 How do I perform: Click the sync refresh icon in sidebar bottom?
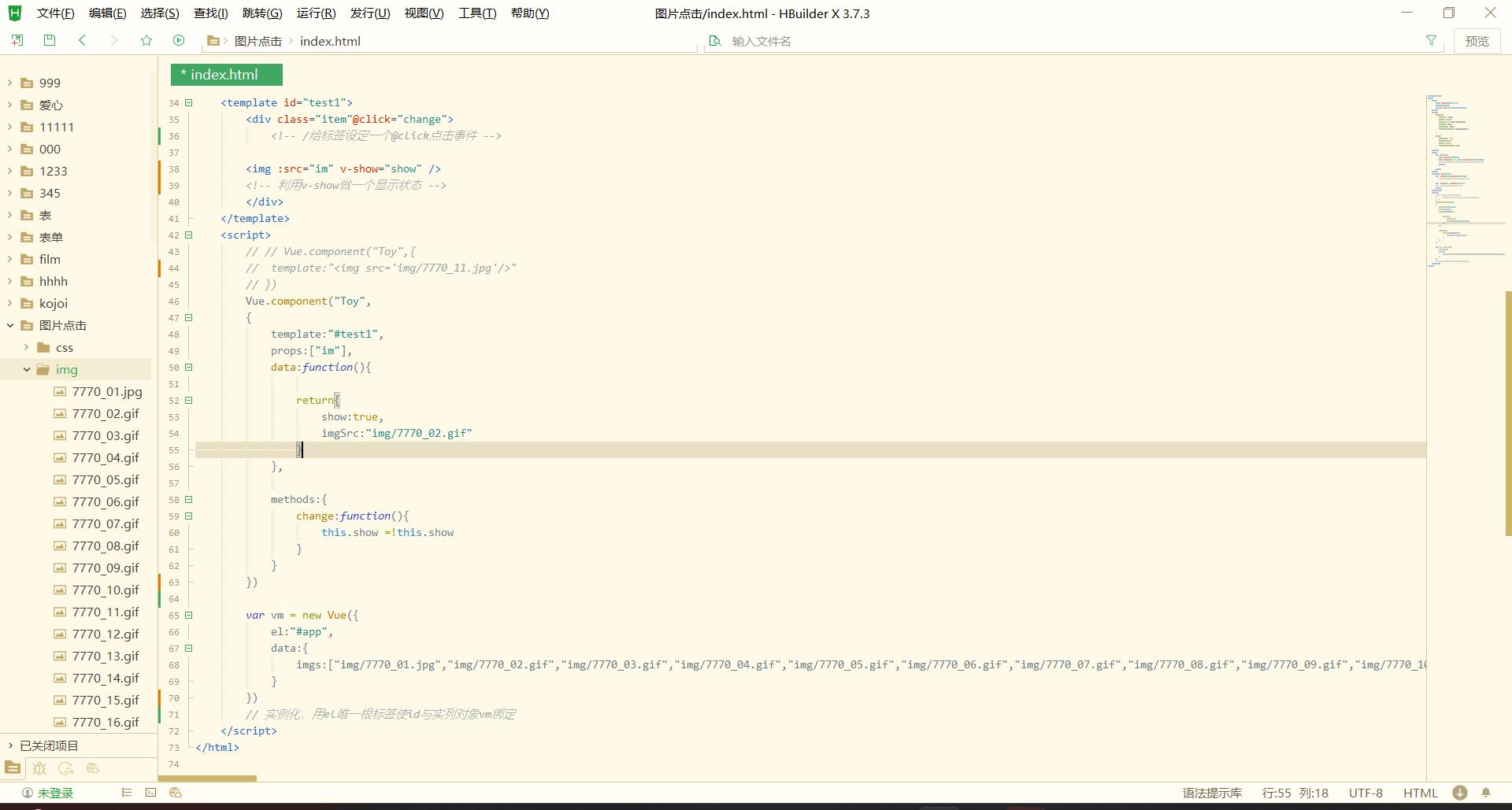tap(66, 768)
